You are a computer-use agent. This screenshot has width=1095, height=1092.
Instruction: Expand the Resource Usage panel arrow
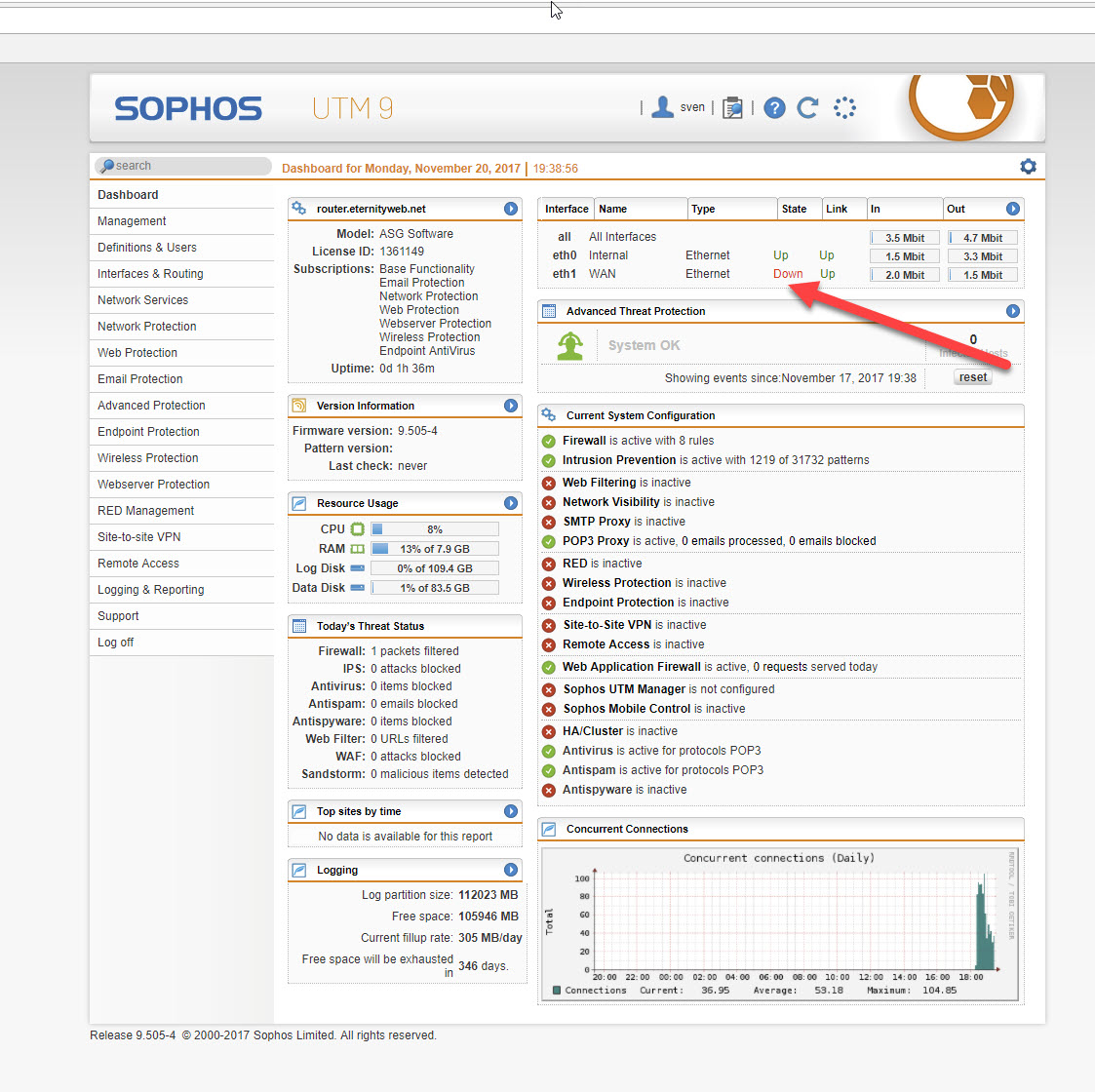pos(511,503)
